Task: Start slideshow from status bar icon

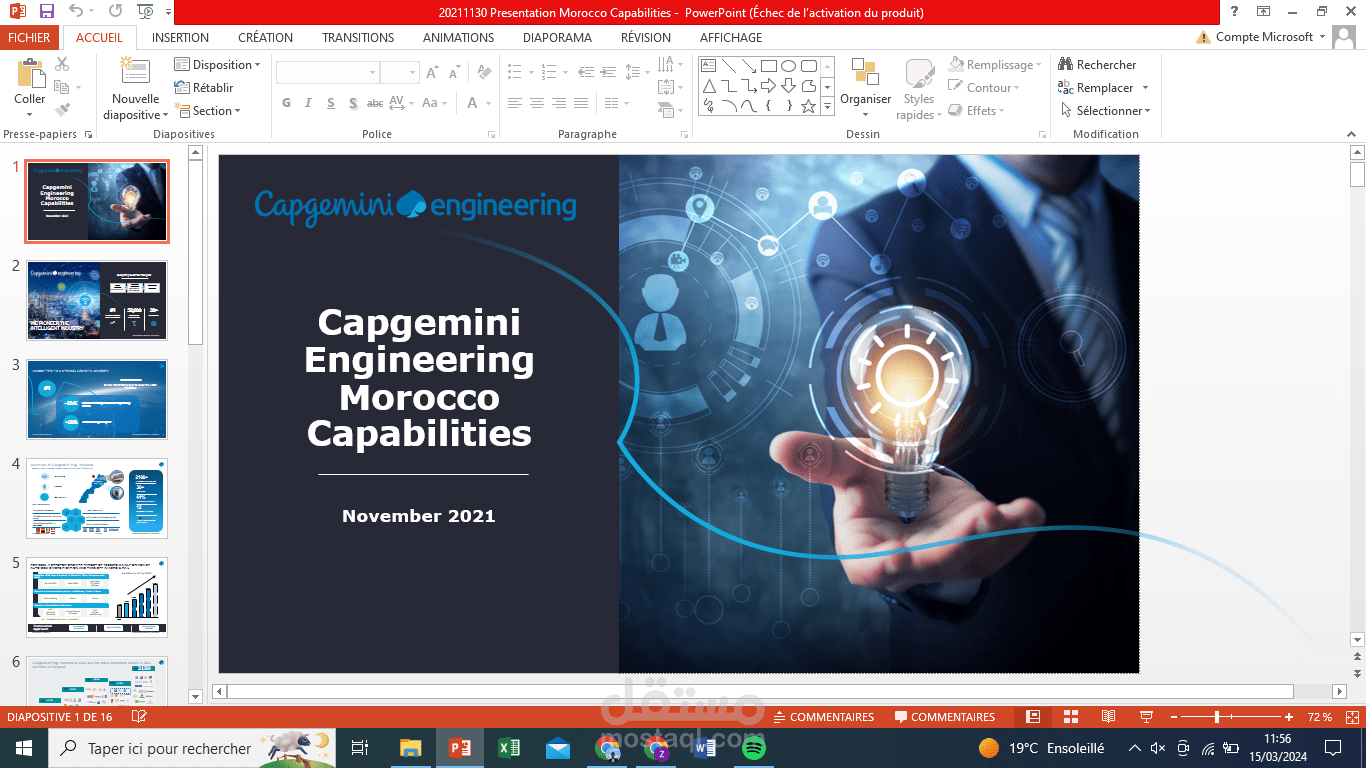Action: (x=1147, y=717)
